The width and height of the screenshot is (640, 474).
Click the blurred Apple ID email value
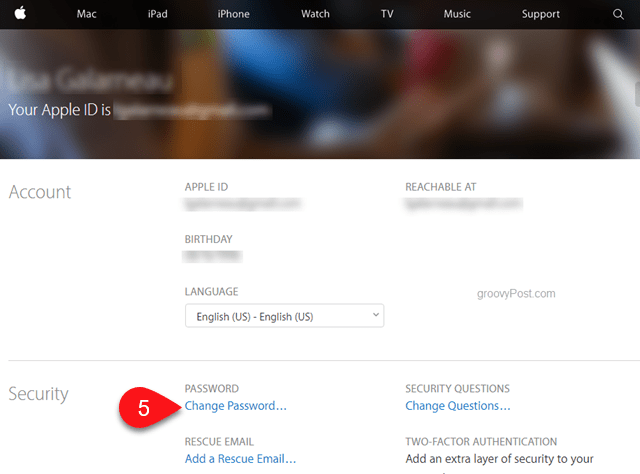pyautogui.click(x=242, y=204)
